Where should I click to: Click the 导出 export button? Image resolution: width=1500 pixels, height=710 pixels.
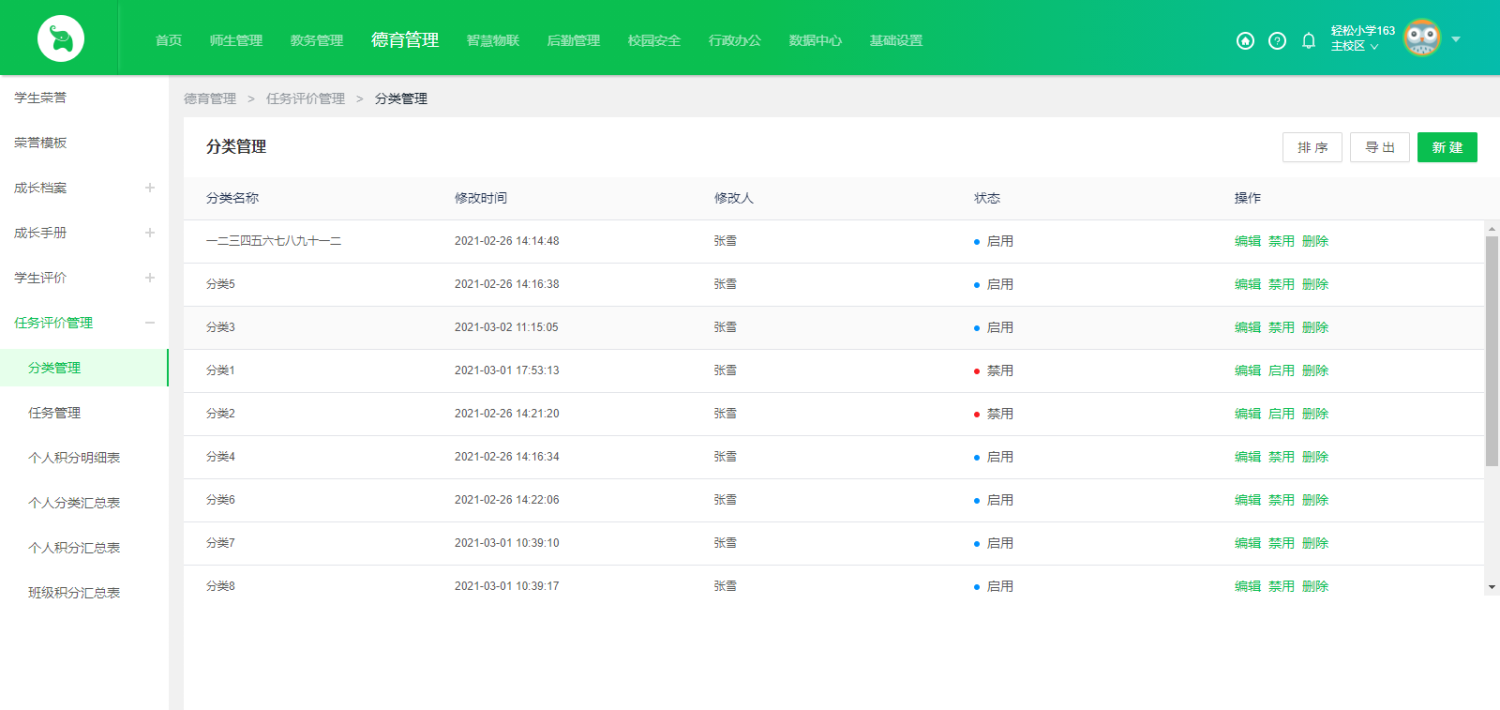point(1379,148)
